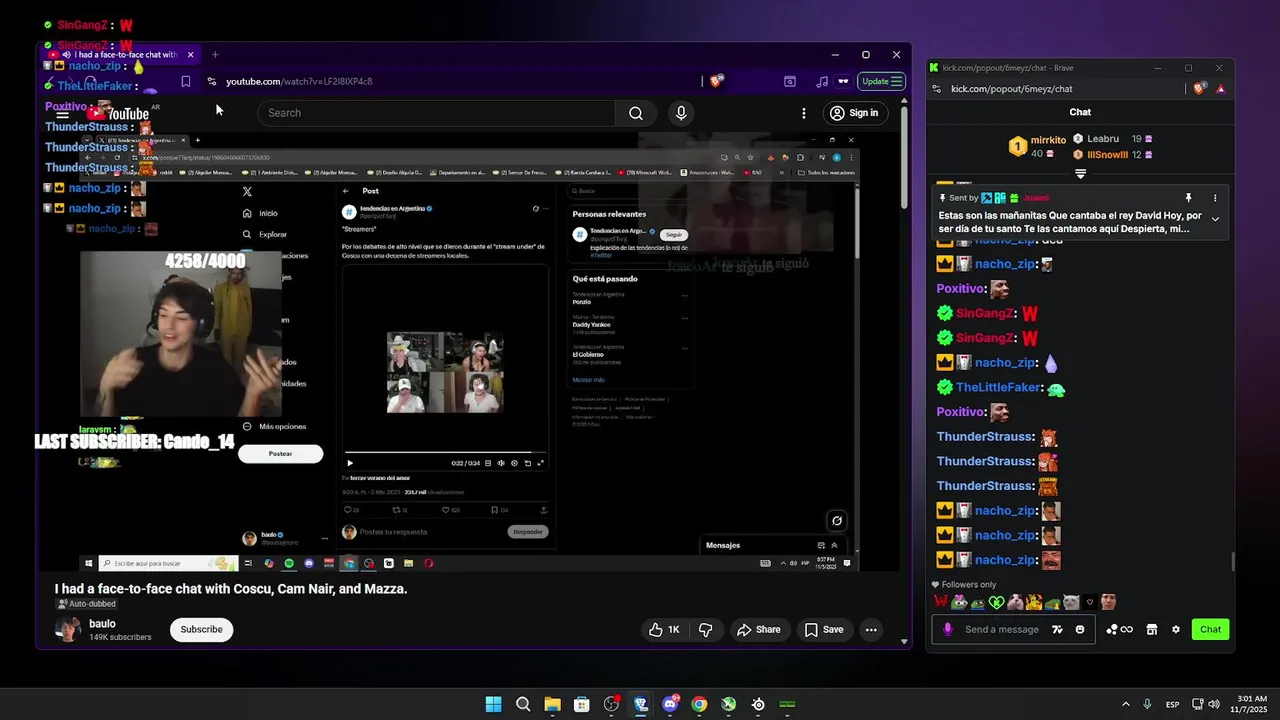Click the YouTube search magnifier button
Viewport: 1280px width, 720px height.
[636, 113]
